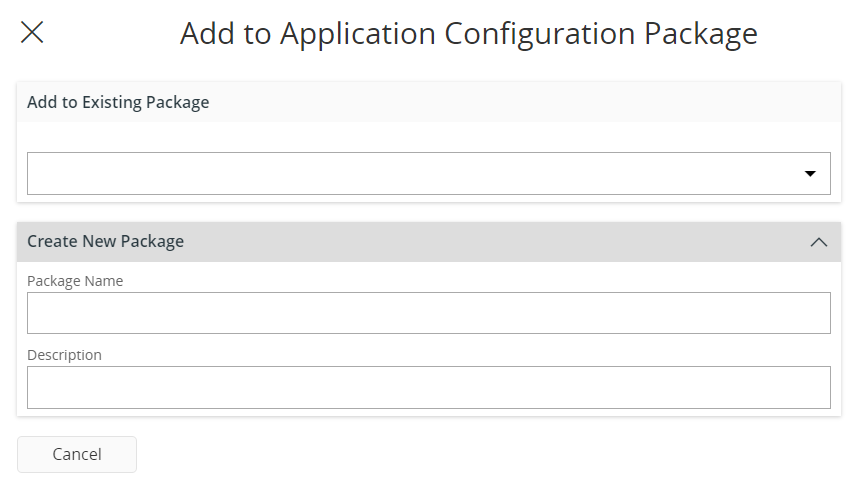Click the Create New Package header

click(x=105, y=242)
